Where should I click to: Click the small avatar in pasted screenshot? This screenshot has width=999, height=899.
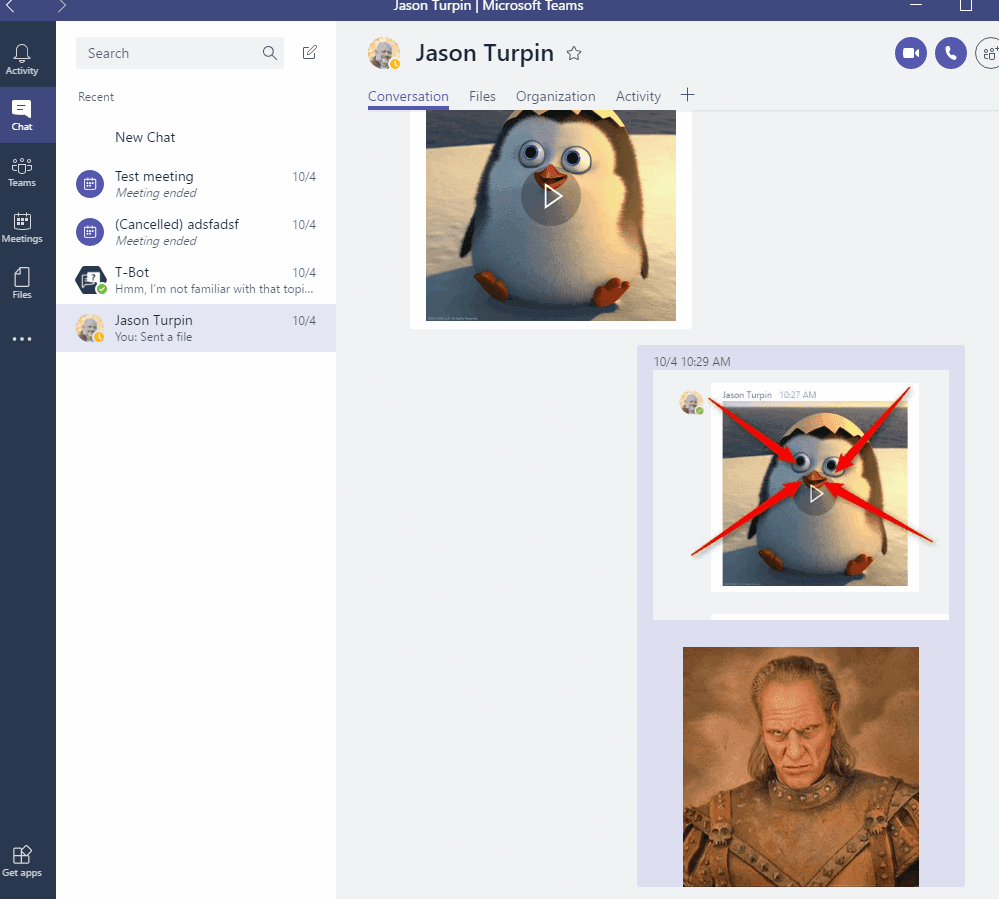[x=691, y=402]
